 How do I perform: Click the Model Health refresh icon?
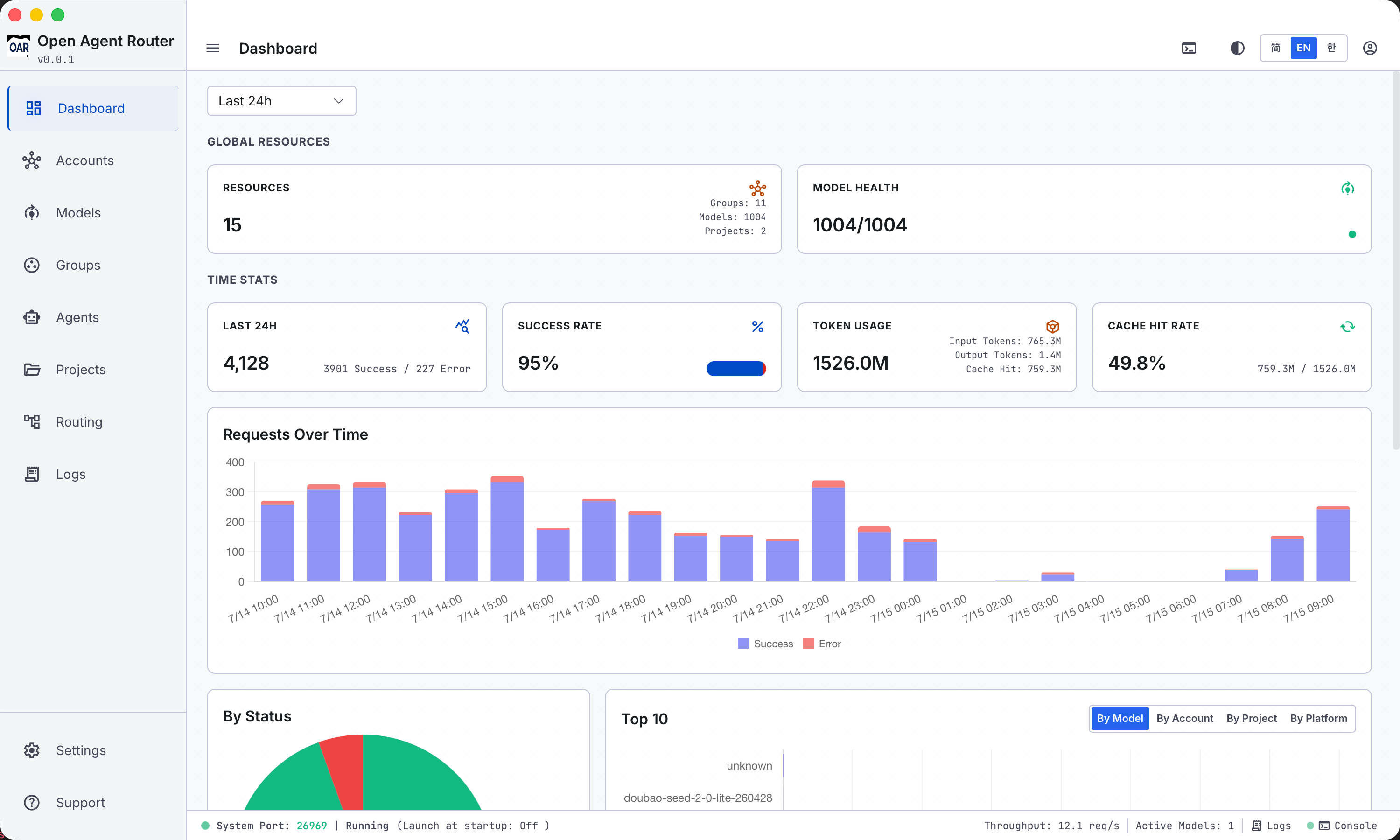[x=1348, y=188]
